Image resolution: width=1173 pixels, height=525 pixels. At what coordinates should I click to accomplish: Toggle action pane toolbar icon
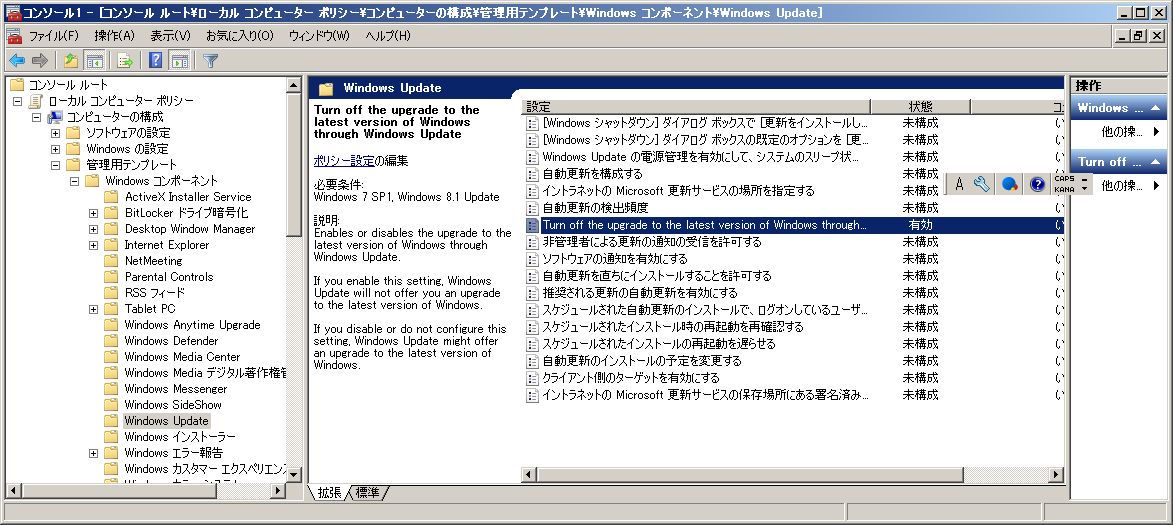(x=179, y=61)
